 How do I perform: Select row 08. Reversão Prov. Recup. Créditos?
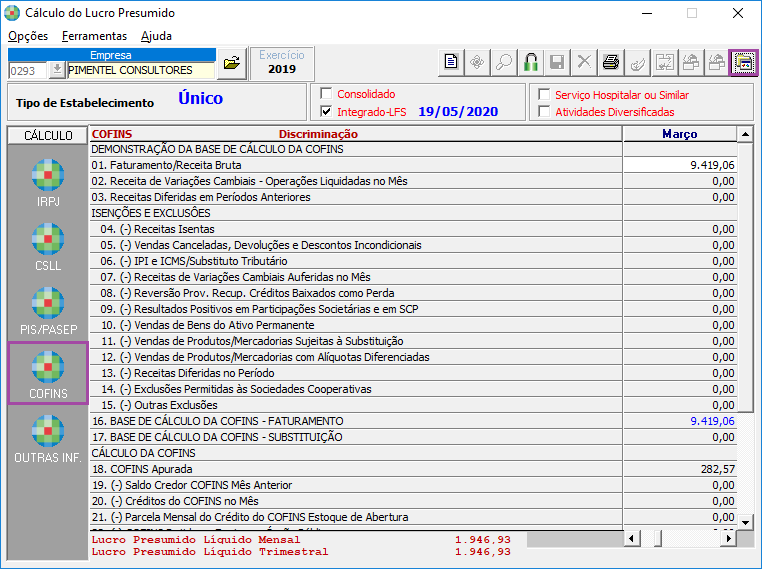tap(356, 293)
